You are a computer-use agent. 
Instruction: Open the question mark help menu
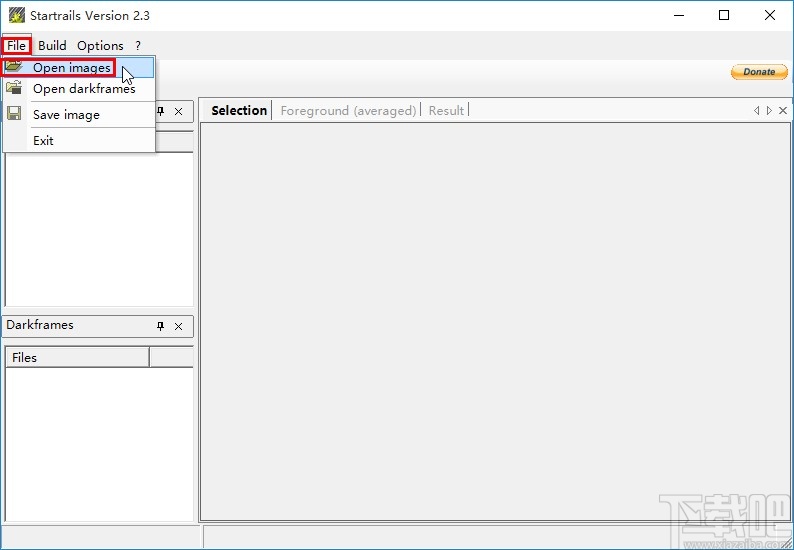point(138,46)
